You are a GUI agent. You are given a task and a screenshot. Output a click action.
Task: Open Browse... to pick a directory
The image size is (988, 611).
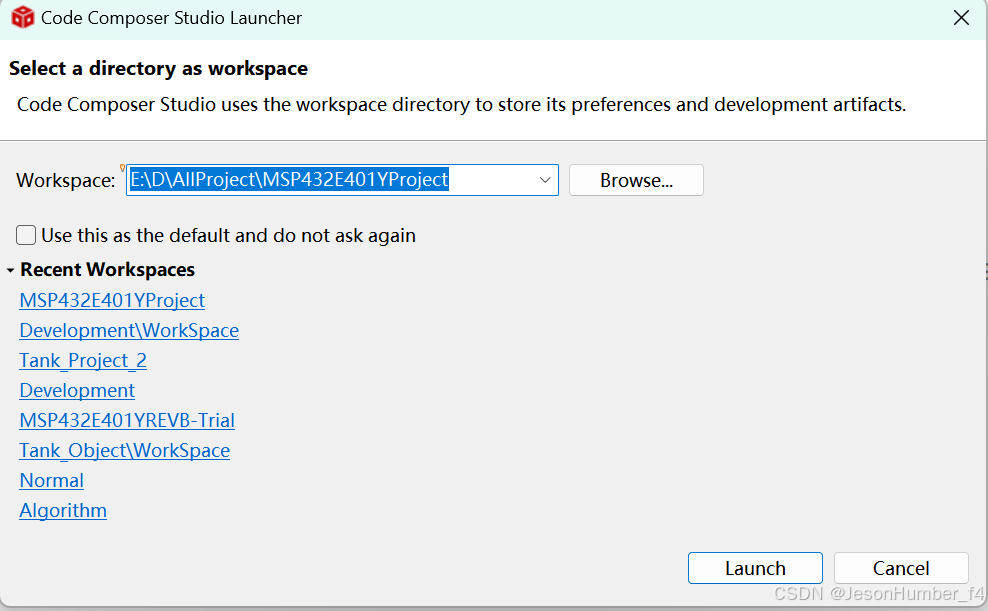636,180
